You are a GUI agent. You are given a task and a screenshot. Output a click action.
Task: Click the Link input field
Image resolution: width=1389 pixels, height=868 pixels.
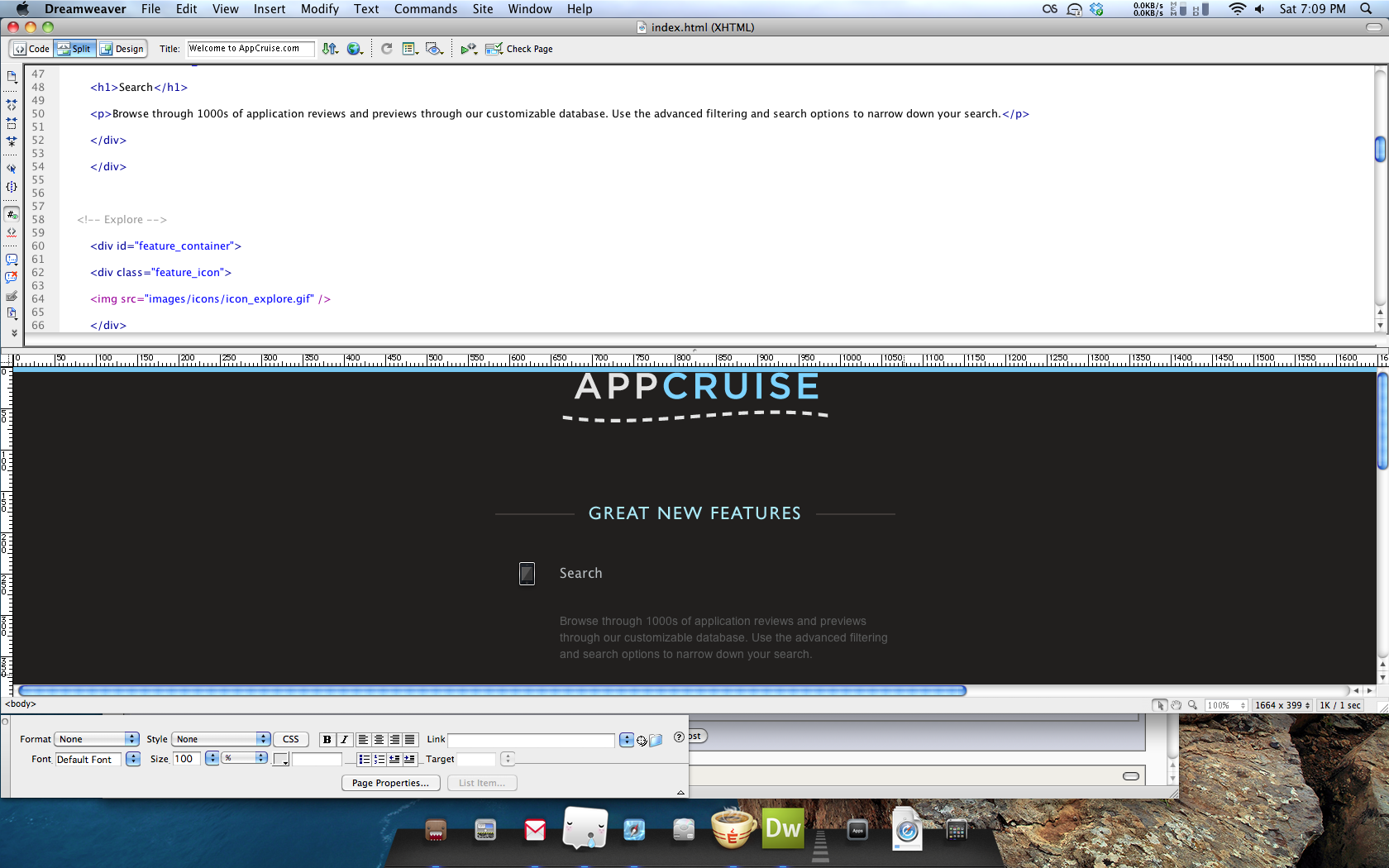click(531, 740)
